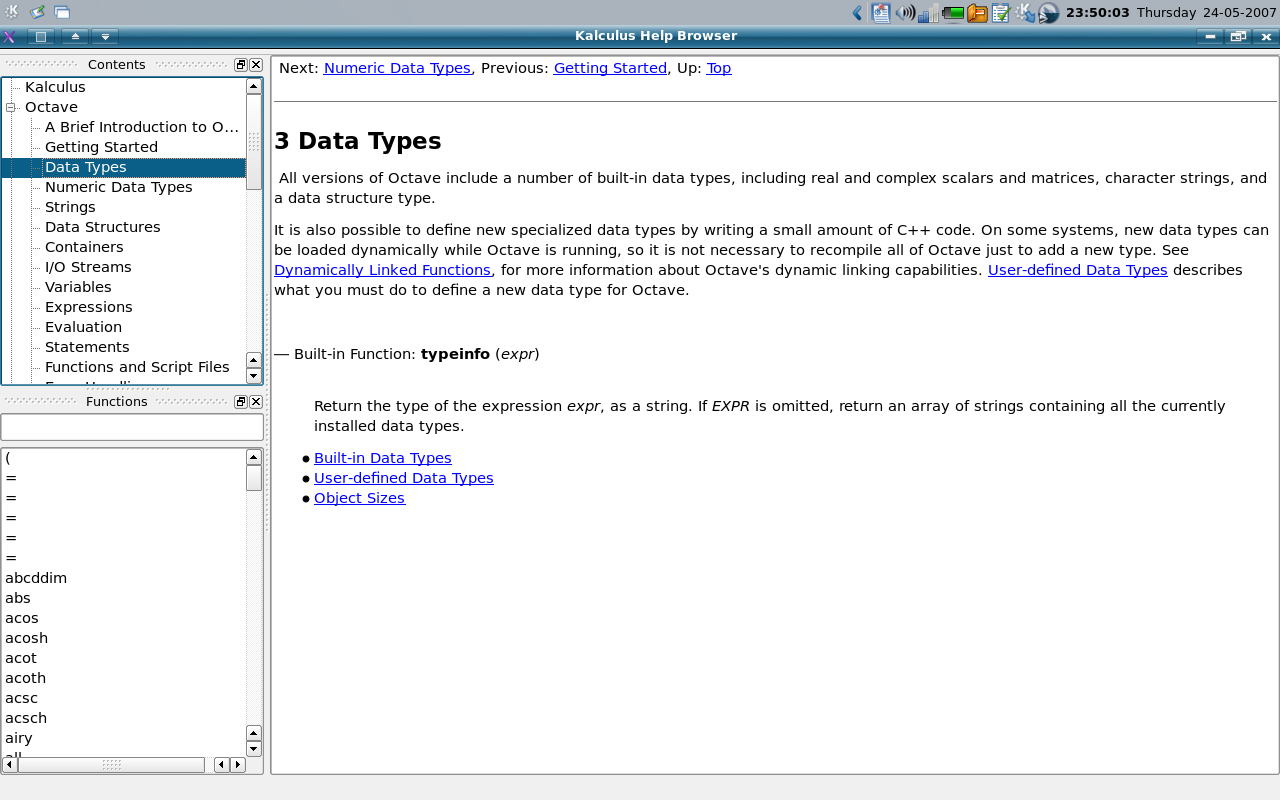Follow the Next: Numeric Data Types link

397,68
